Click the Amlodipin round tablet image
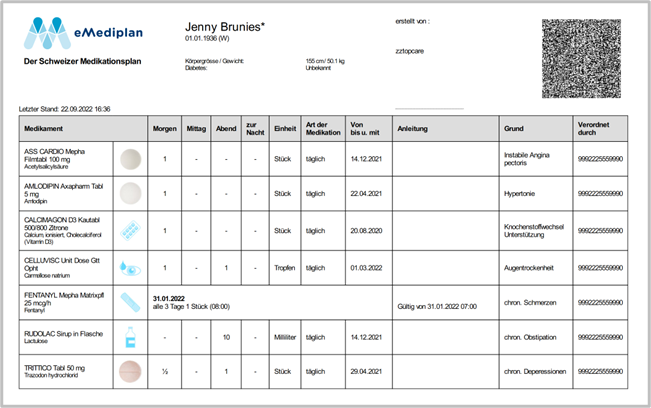 click(130, 194)
